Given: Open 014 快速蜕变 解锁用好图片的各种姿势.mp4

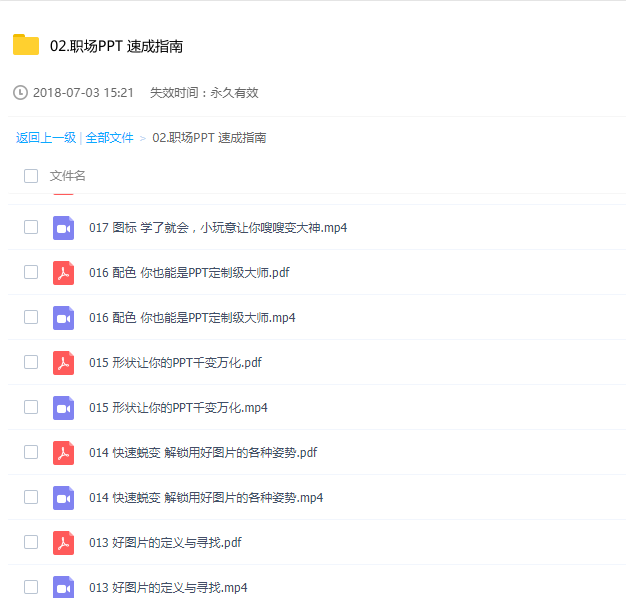Looking at the screenshot, I should [x=205, y=498].
